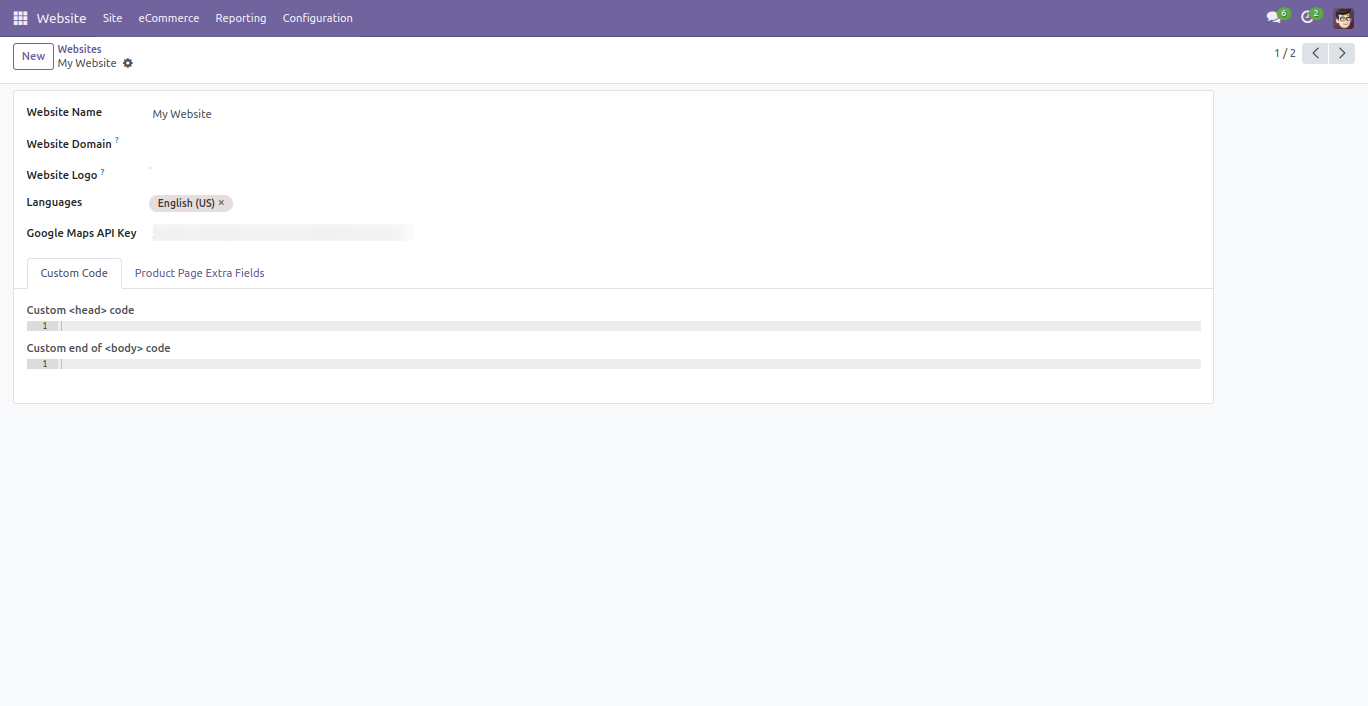Click the New button
The width and height of the screenshot is (1368, 706).
click(x=34, y=56)
